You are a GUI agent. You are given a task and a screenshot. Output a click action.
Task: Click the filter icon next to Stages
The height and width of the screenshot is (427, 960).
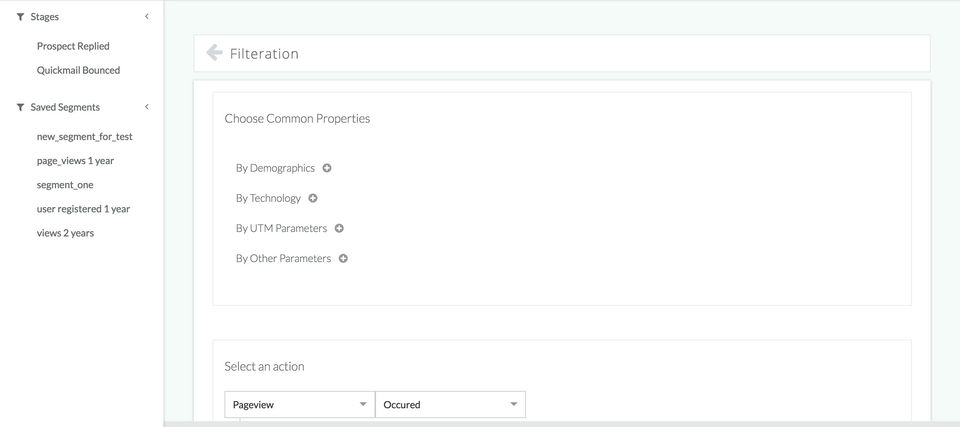coord(20,17)
